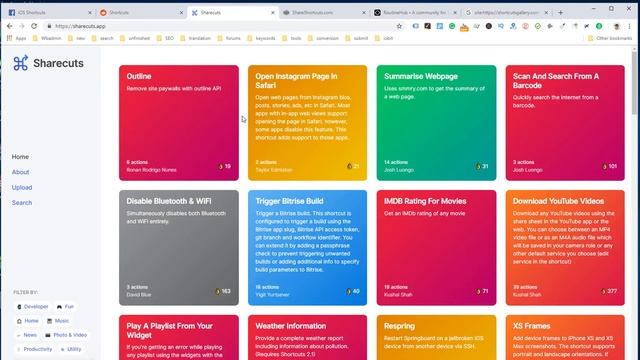Screen dimensions: 640x360
Task: Click the site padlock icon in the address bar
Action: tap(49, 26)
